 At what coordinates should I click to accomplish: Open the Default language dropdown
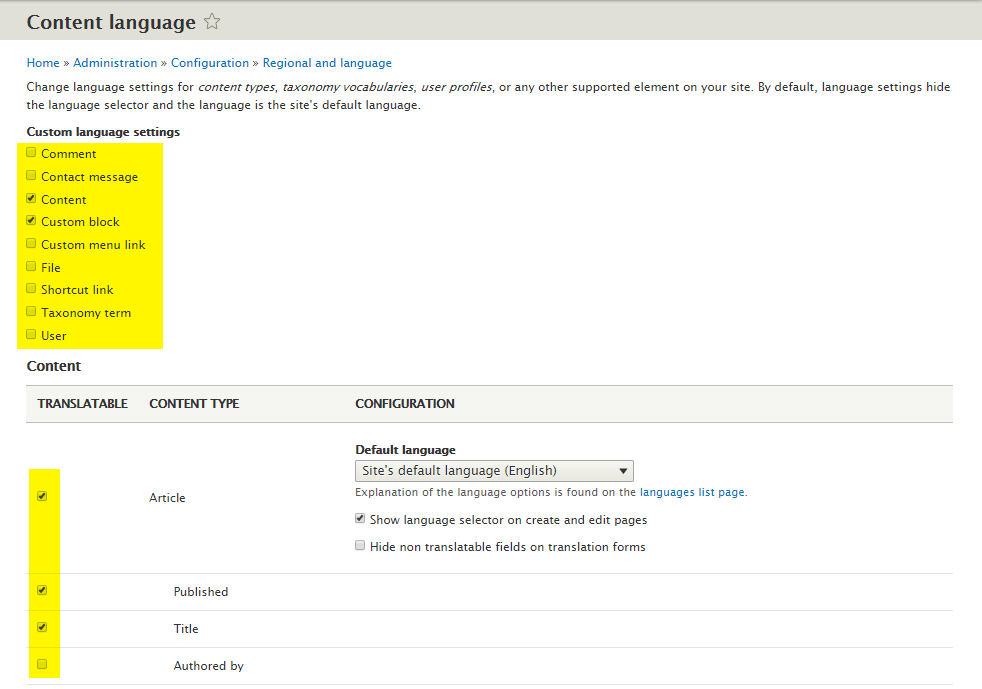[494, 471]
